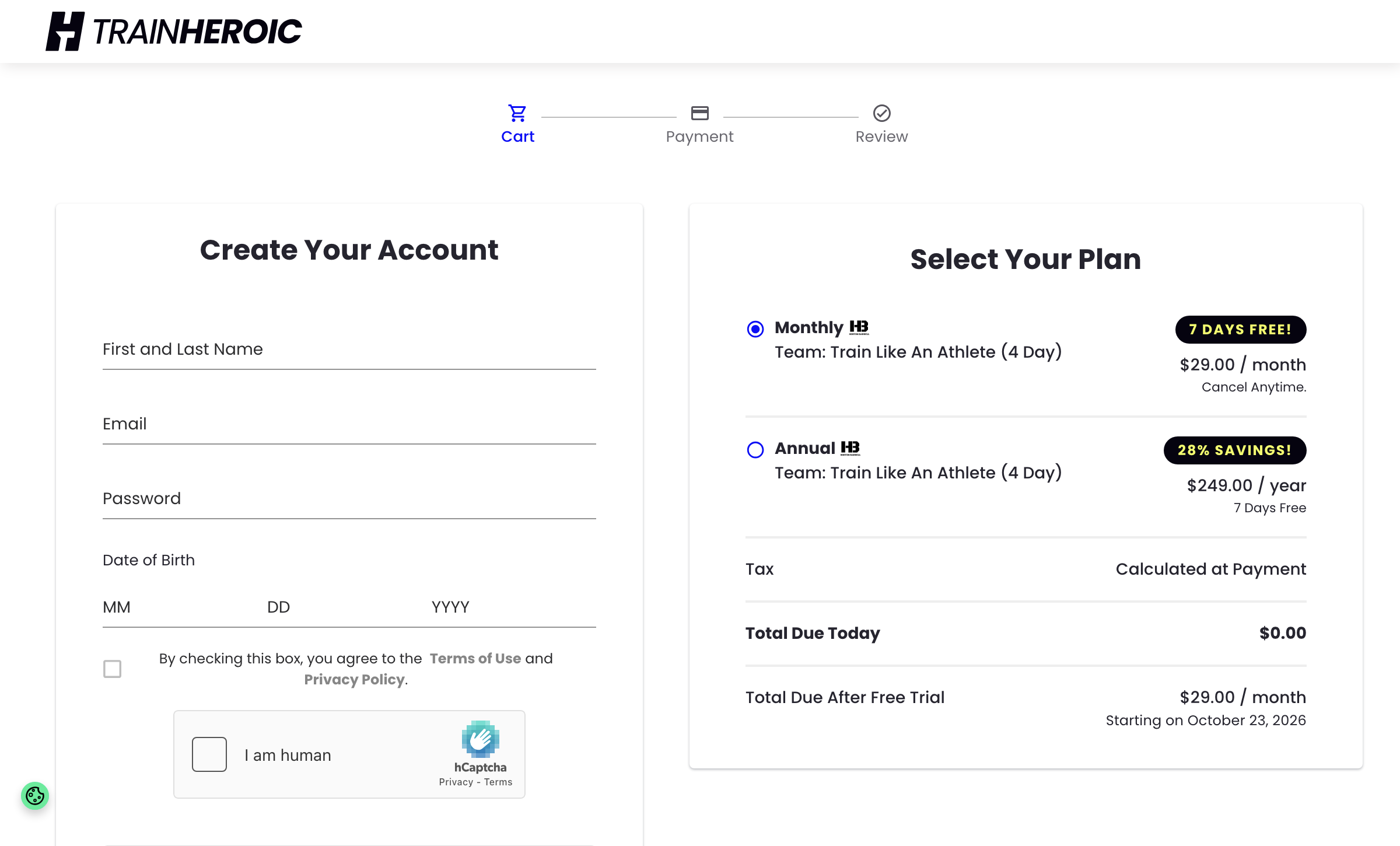Screen dimensions: 1400x846
Task: Click the TrainHeroic logo
Action: point(174,32)
